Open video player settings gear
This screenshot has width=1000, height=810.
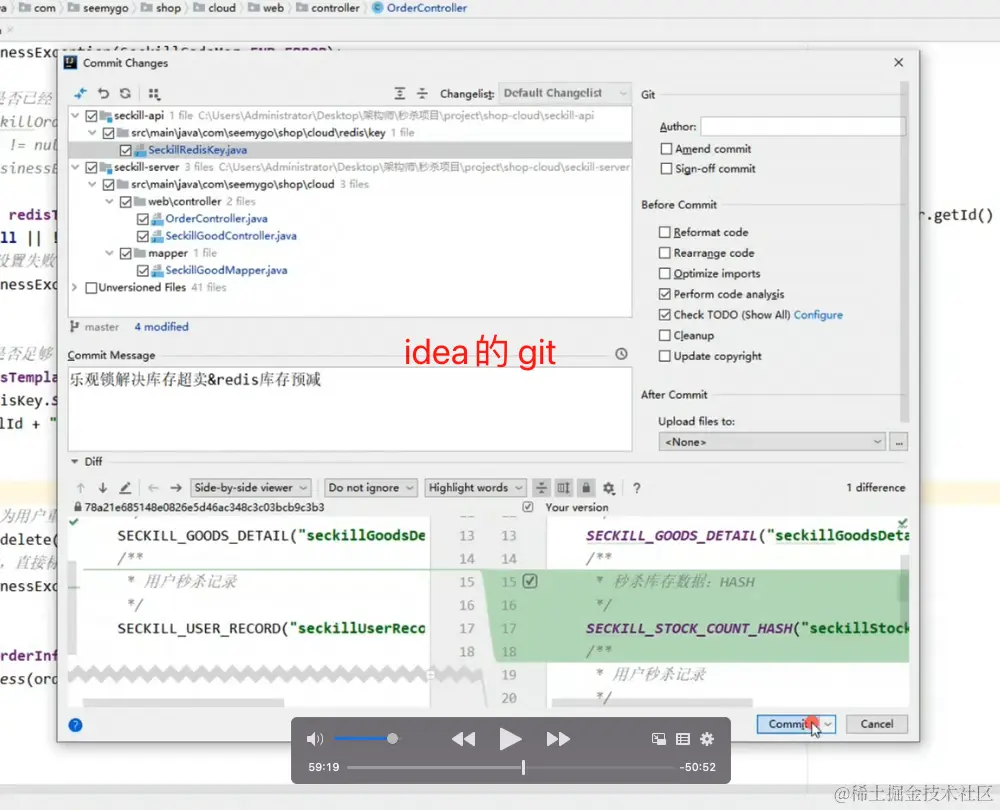[707, 739]
